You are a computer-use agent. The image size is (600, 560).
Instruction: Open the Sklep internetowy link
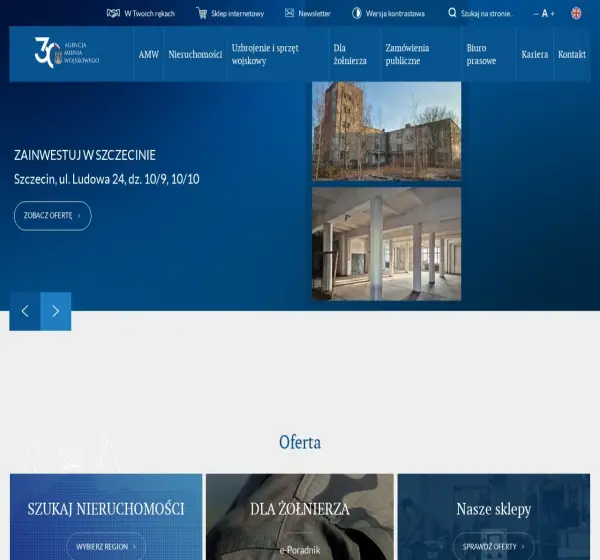[238, 14]
